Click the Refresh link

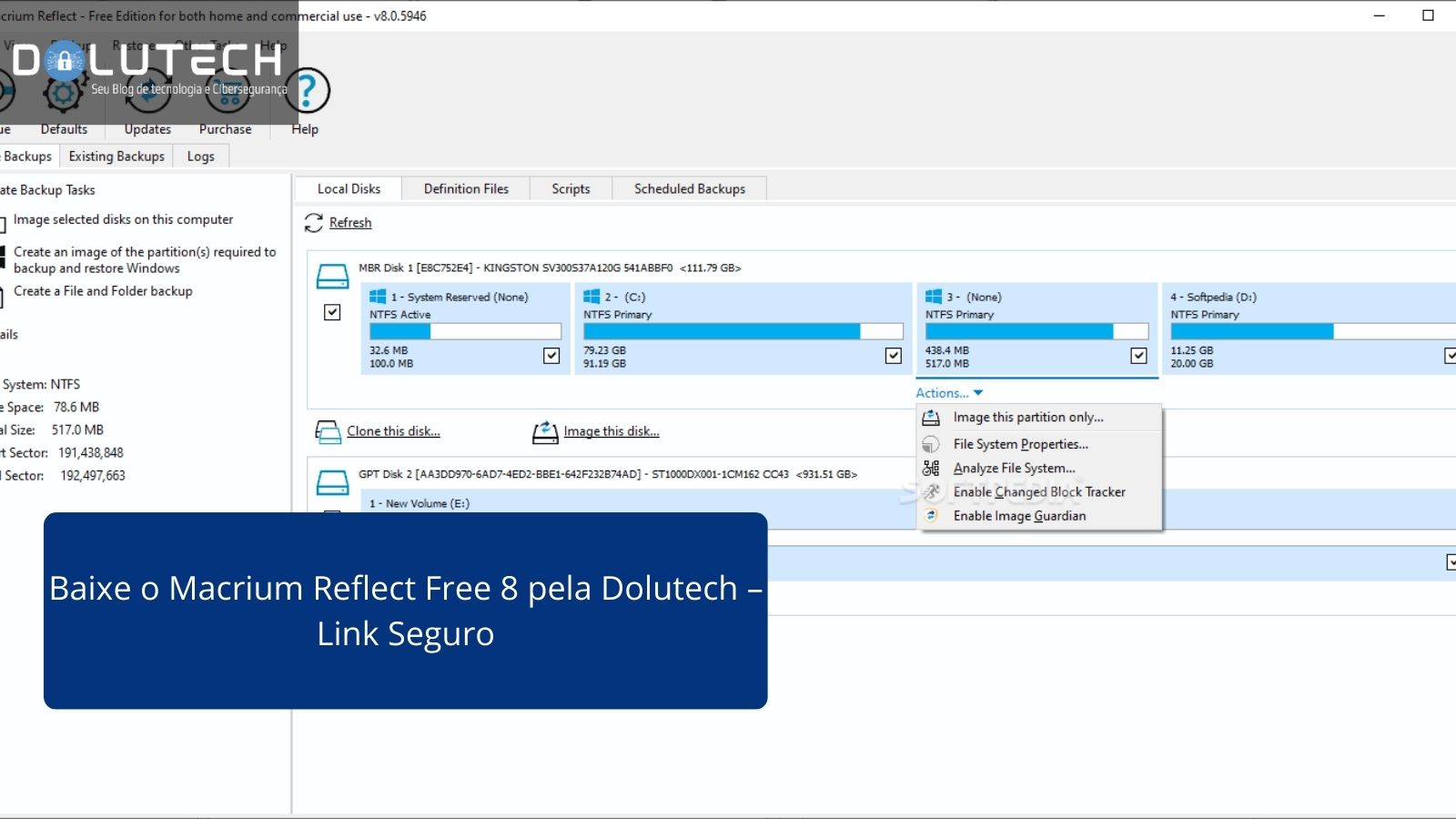click(x=350, y=223)
